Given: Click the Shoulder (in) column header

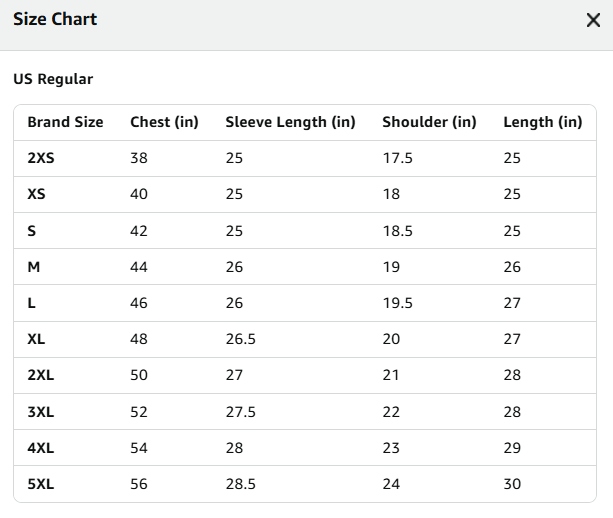Looking at the screenshot, I should tap(429, 122).
